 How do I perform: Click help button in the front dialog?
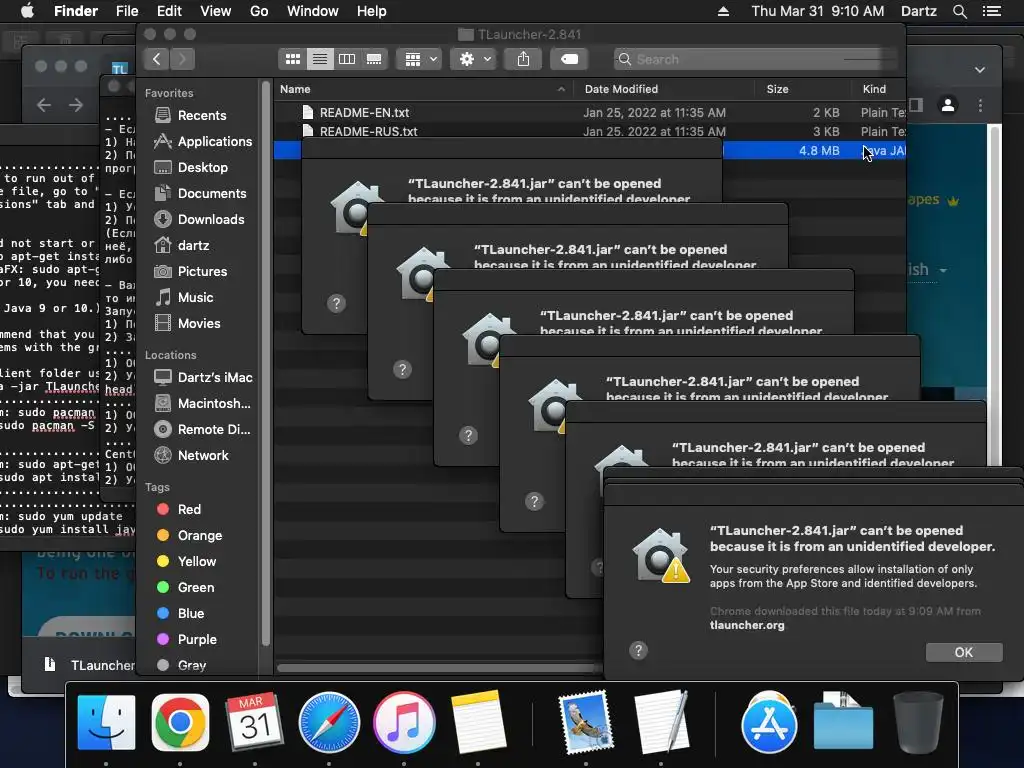tap(639, 650)
